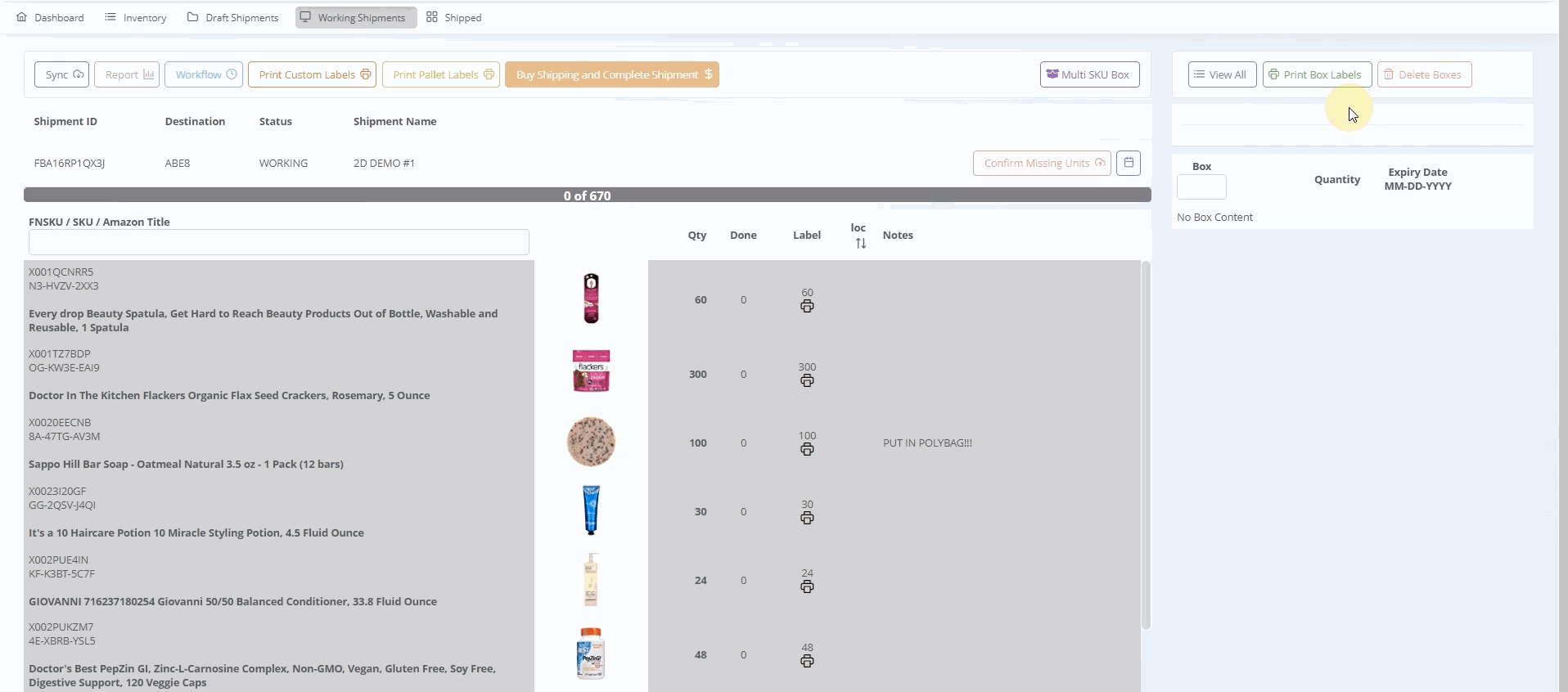The width and height of the screenshot is (1568, 692).
Task: Switch to the Inventory tab
Action: pos(136,17)
